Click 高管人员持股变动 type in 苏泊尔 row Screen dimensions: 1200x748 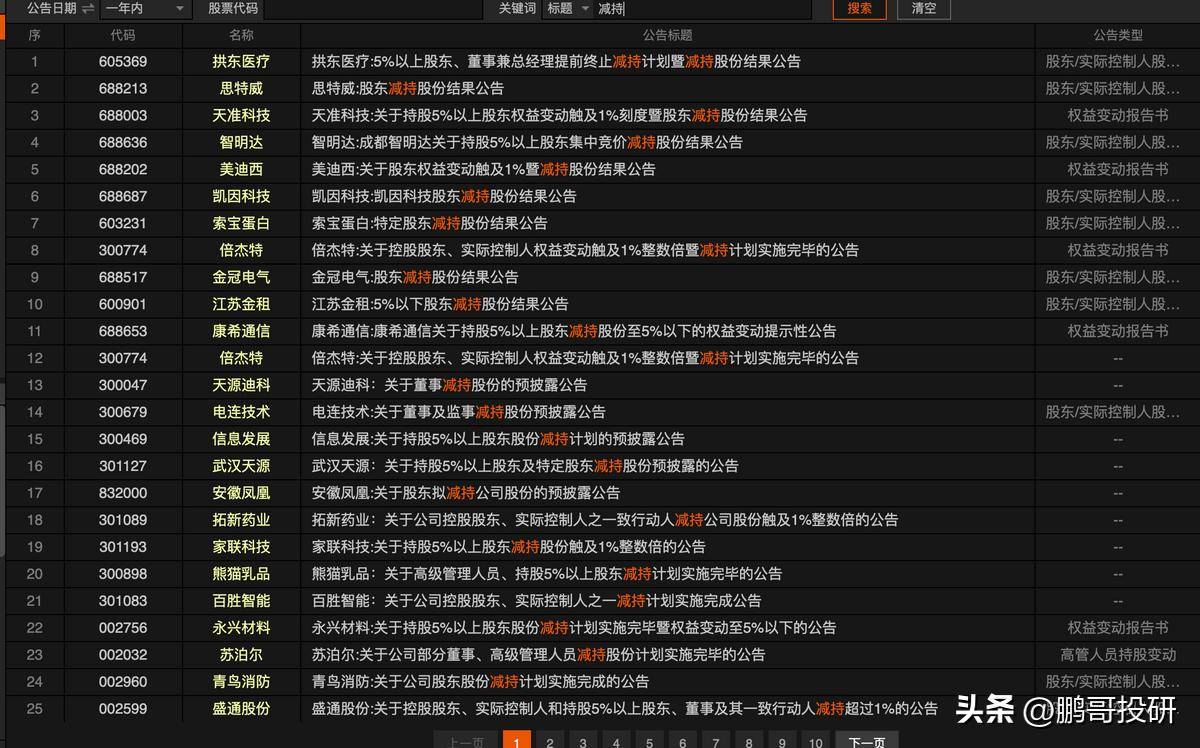pyautogui.click(x=1118, y=655)
